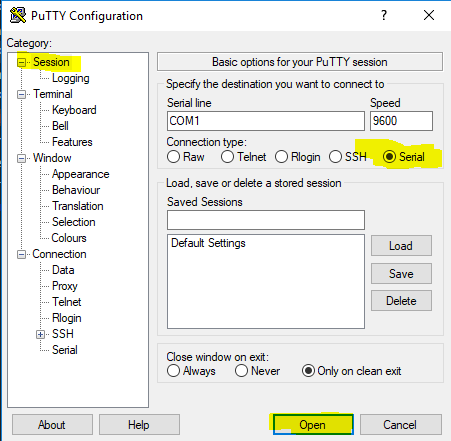The width and height of the screenshot is (451, 441).
Task: Expand the SSH tree node
Action: pyautogui.click(x=40, y=334)
